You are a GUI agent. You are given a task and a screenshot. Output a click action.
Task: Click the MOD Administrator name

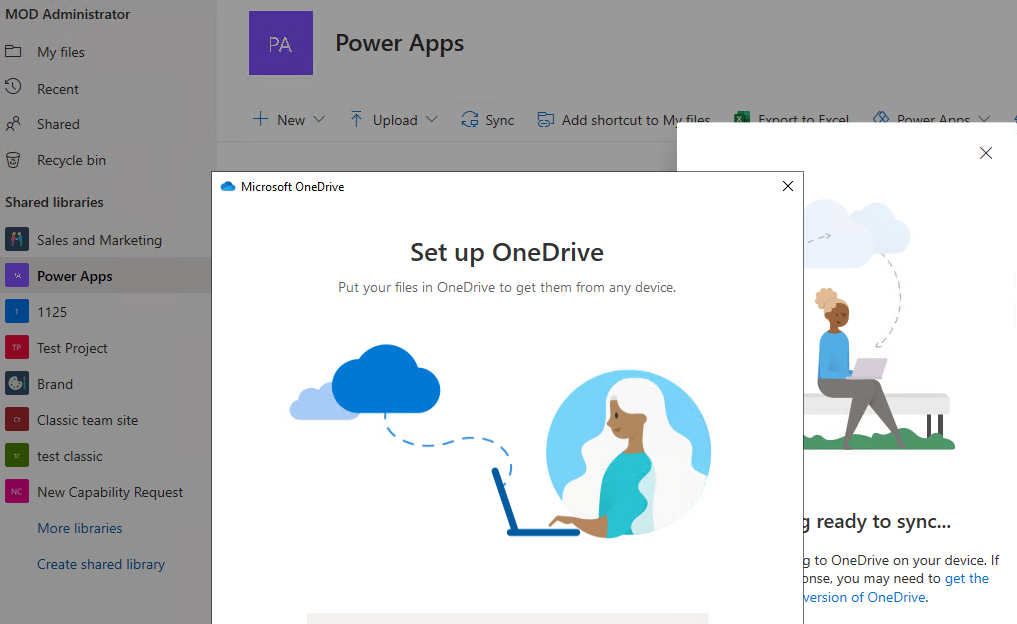tap(67, 14)
